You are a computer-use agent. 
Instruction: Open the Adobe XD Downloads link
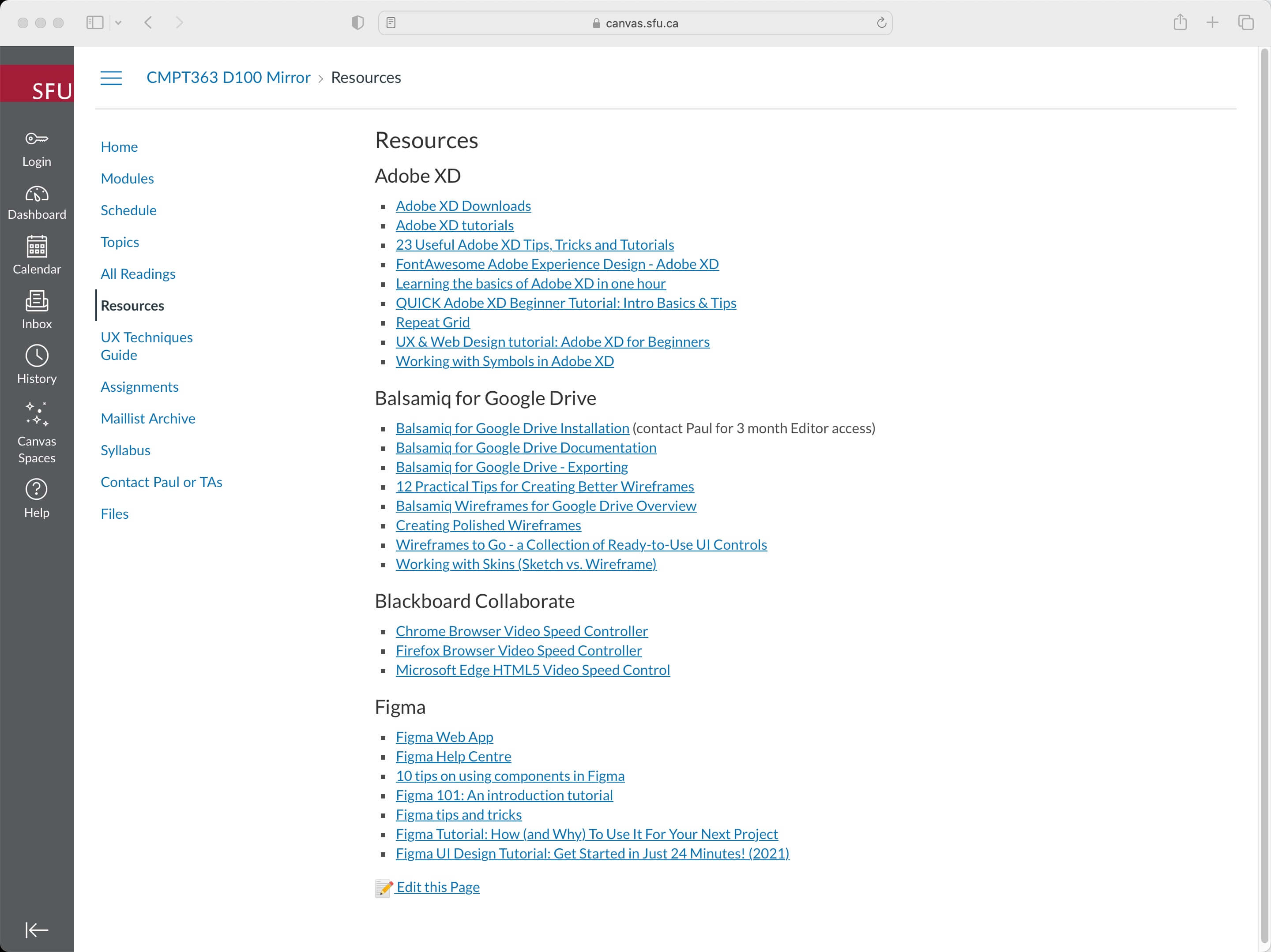coord(463,206)
